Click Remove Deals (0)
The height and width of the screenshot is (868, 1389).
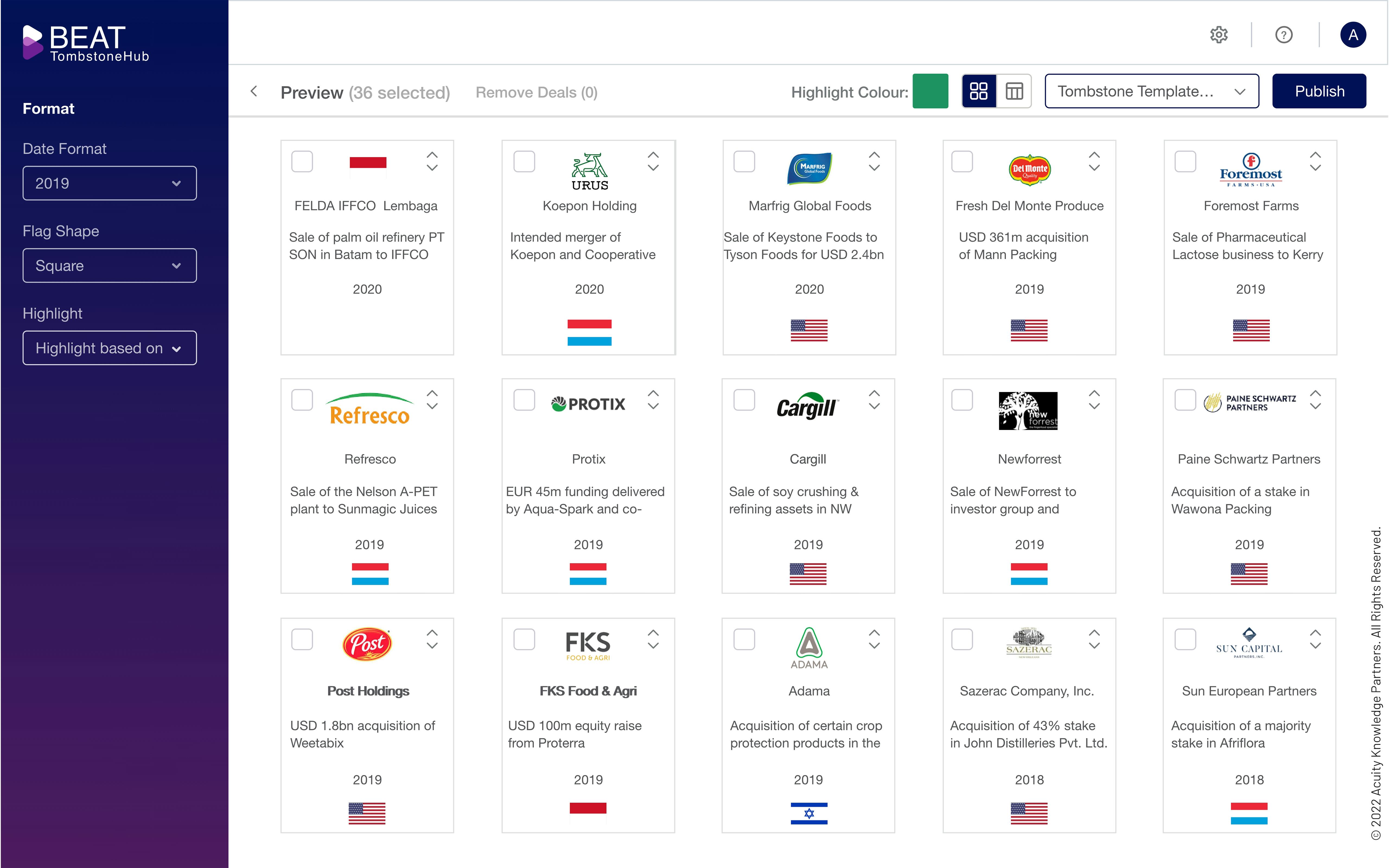[x=536, y=92]
